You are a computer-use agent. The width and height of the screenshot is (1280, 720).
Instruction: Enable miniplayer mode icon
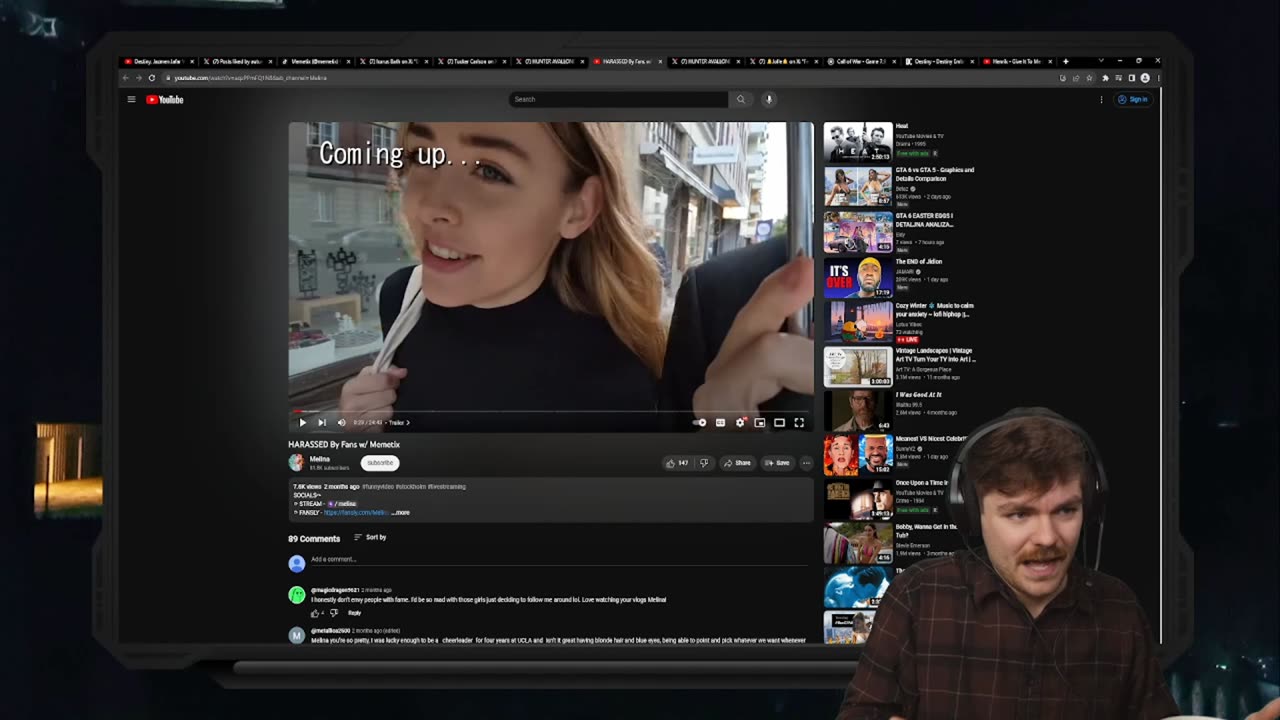coord(760,423)
